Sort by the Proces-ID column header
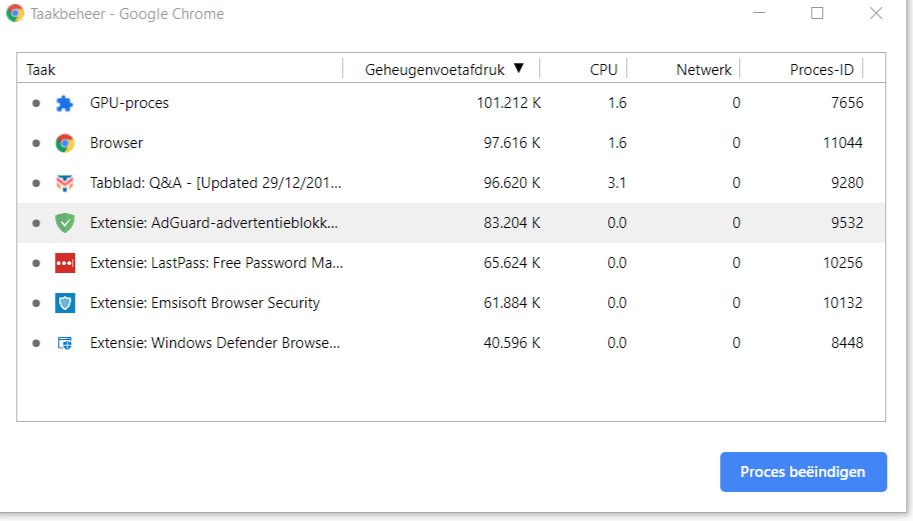 coord(821,70)
